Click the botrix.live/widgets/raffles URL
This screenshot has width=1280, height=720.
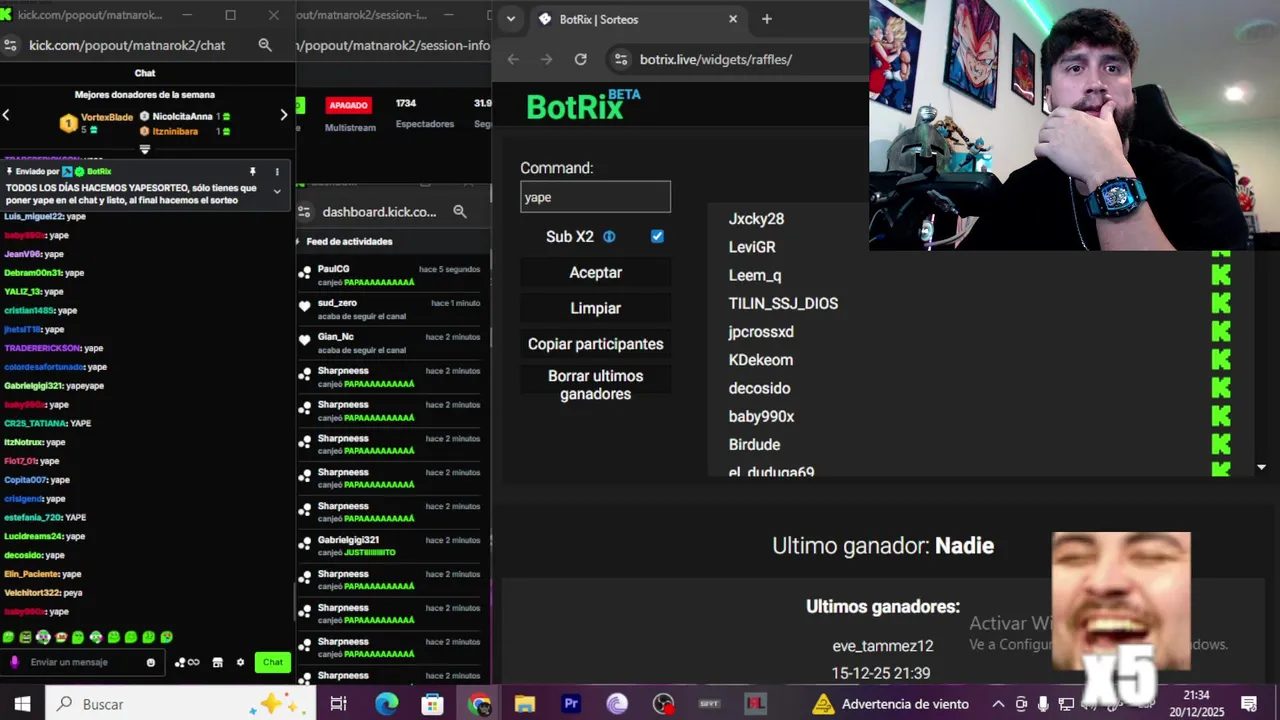(x=716, y=59)
